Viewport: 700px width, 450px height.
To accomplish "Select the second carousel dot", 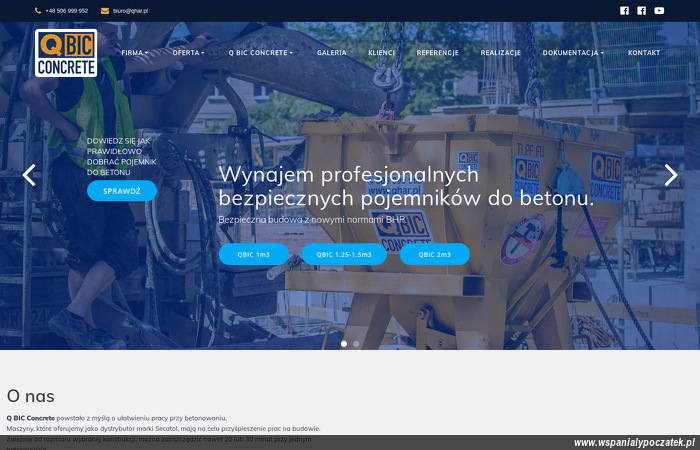I will tap(356, 344).
